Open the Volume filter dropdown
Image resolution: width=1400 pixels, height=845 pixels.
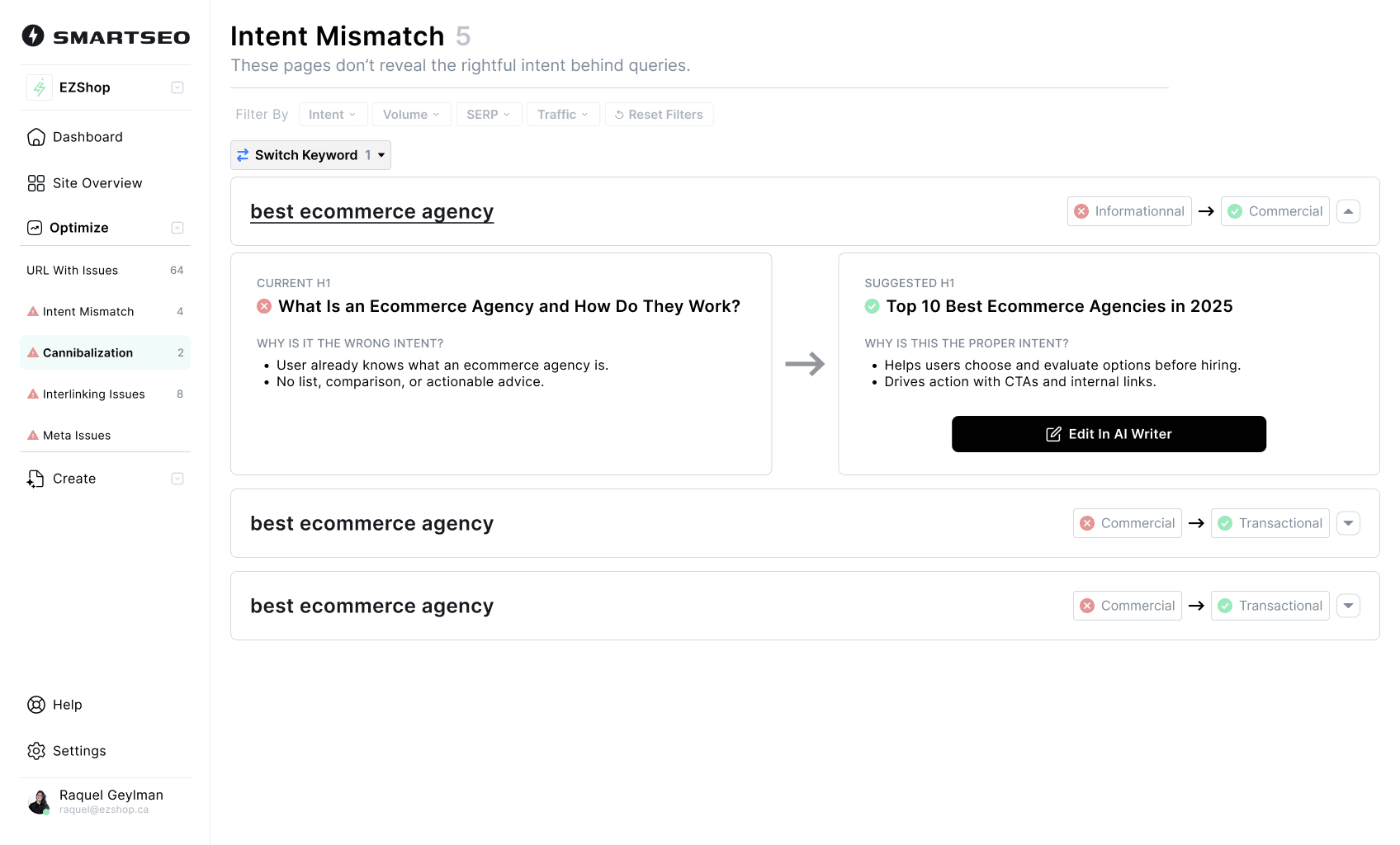pos(411,115)
